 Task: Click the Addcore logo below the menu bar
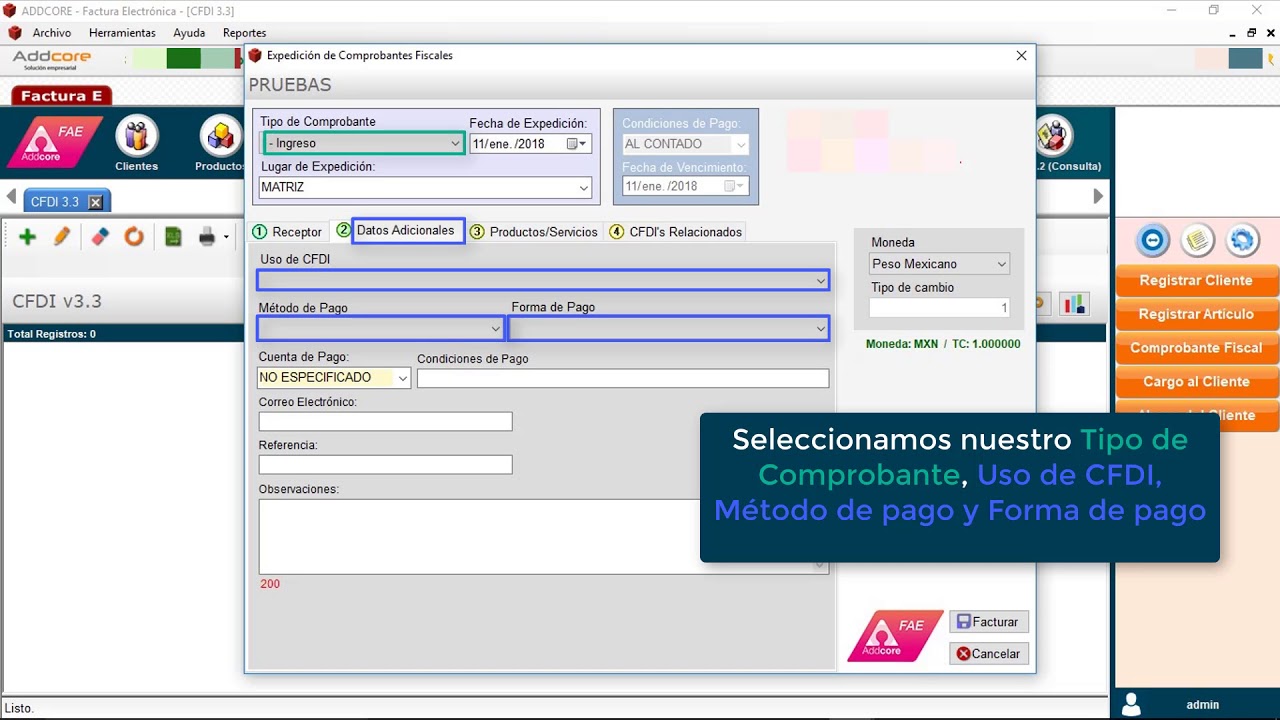(52, 60)
